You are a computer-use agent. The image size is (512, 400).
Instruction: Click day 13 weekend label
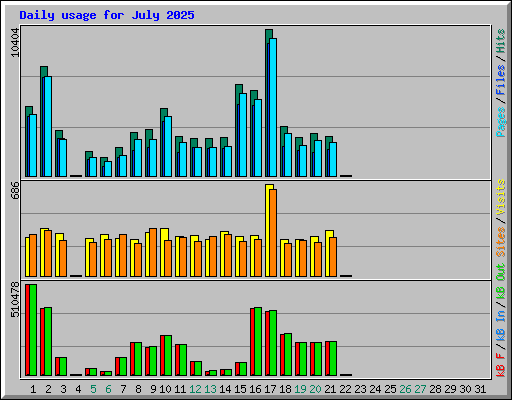(210, 389)
